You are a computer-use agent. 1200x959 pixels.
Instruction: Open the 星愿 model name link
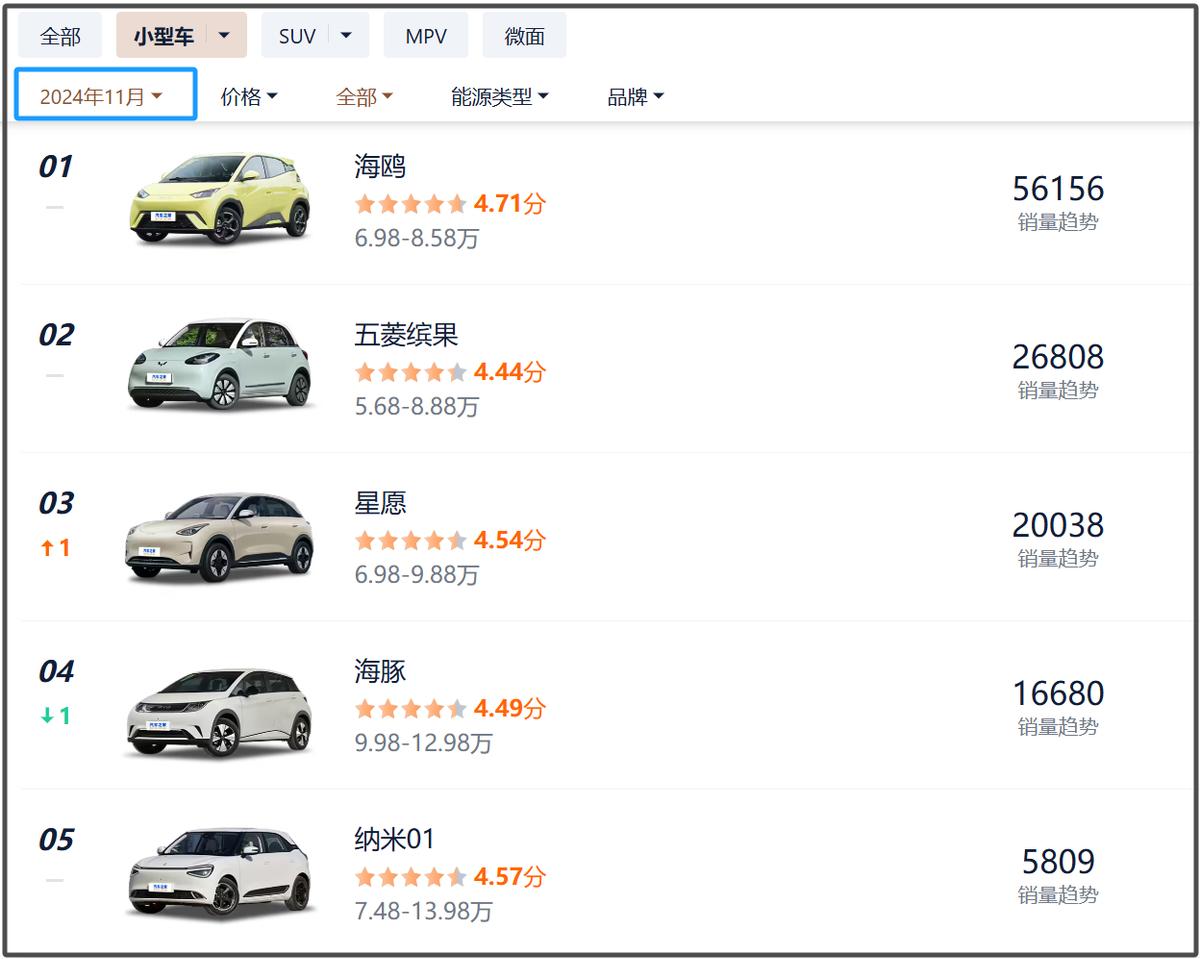point(380,502)
